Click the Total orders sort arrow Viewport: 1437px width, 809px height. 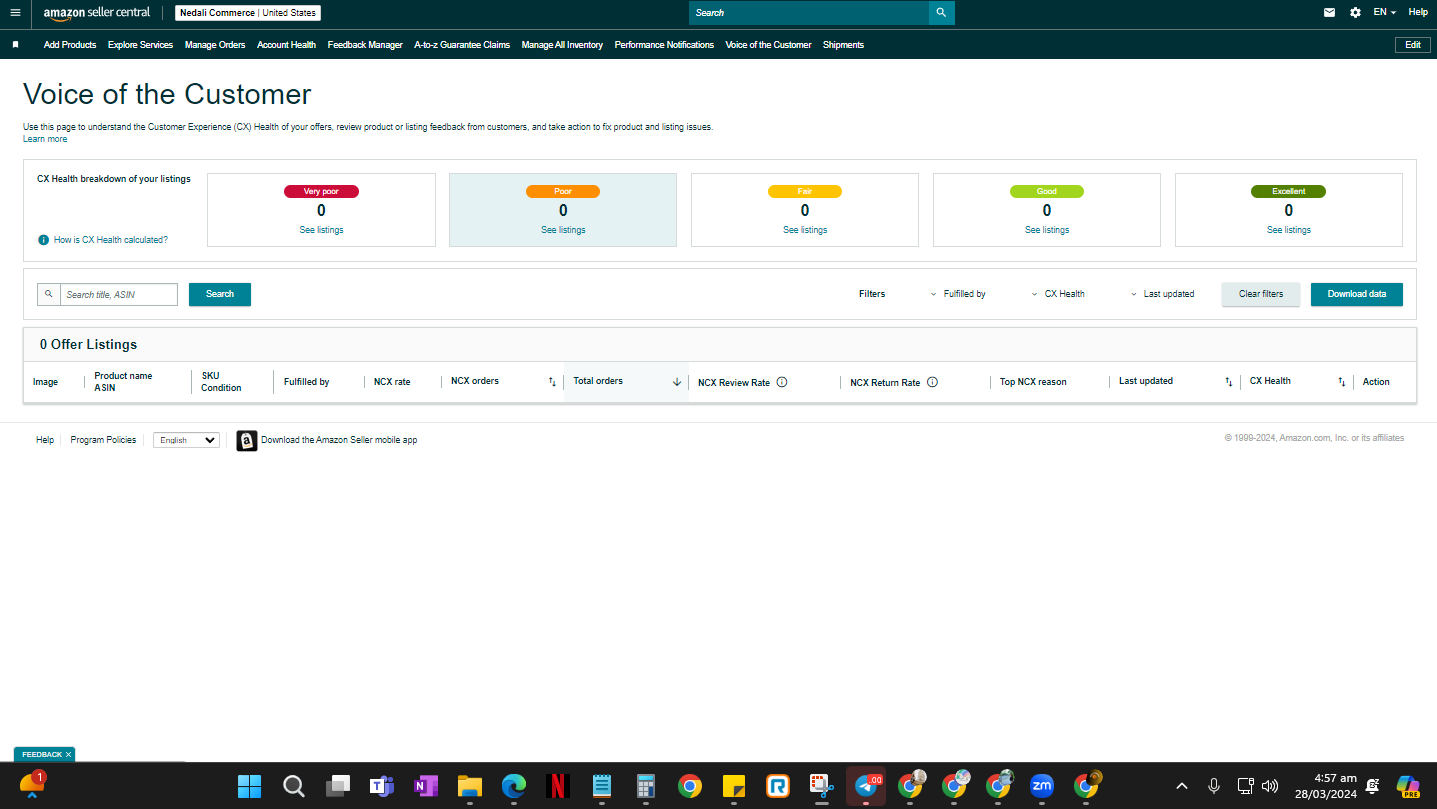(x=677, y=382)
